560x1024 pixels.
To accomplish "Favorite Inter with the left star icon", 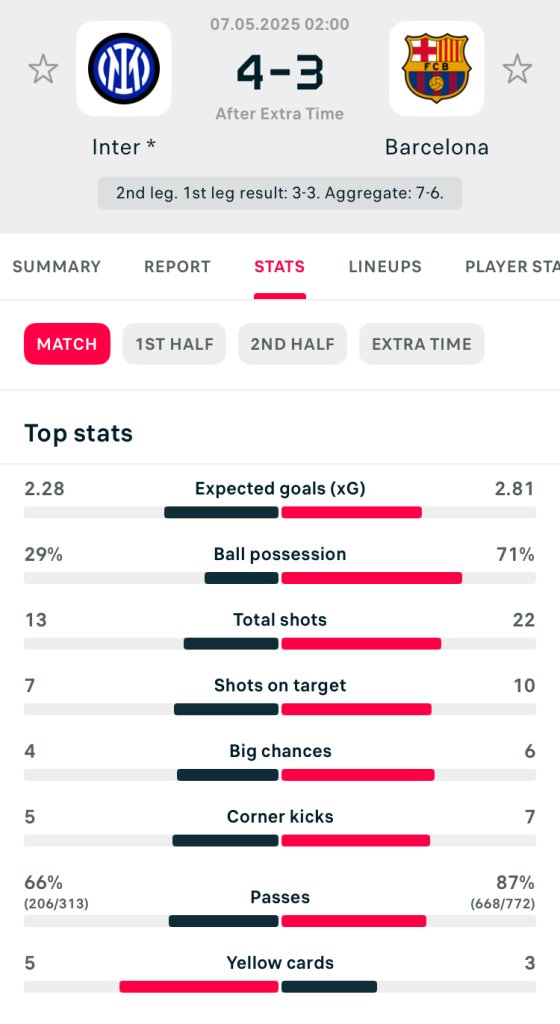I will [x=43, y=69].
